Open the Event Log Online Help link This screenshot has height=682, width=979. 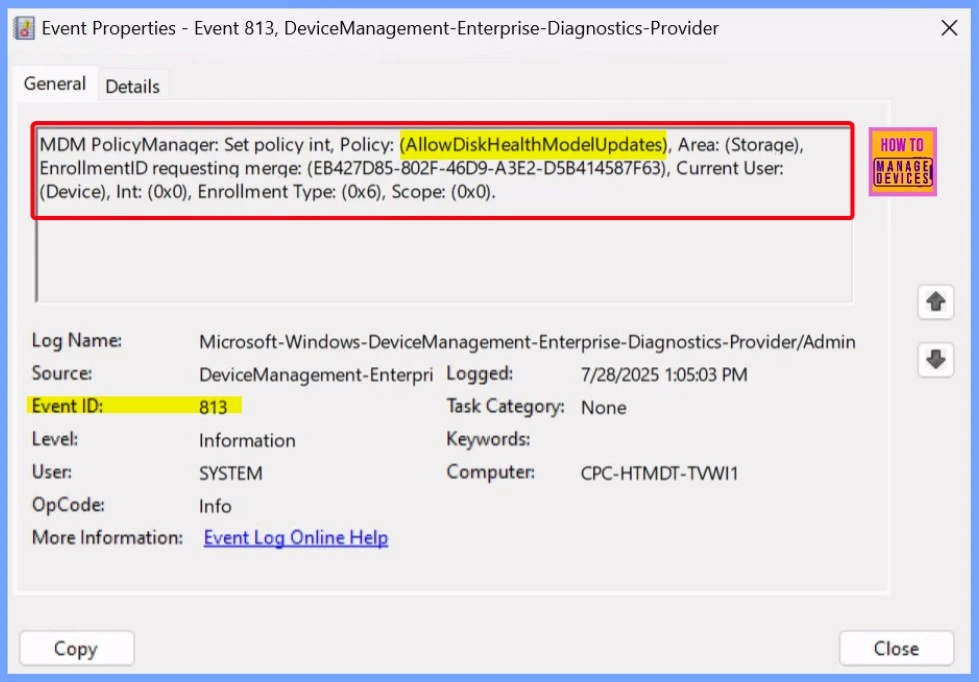[296, 538]
